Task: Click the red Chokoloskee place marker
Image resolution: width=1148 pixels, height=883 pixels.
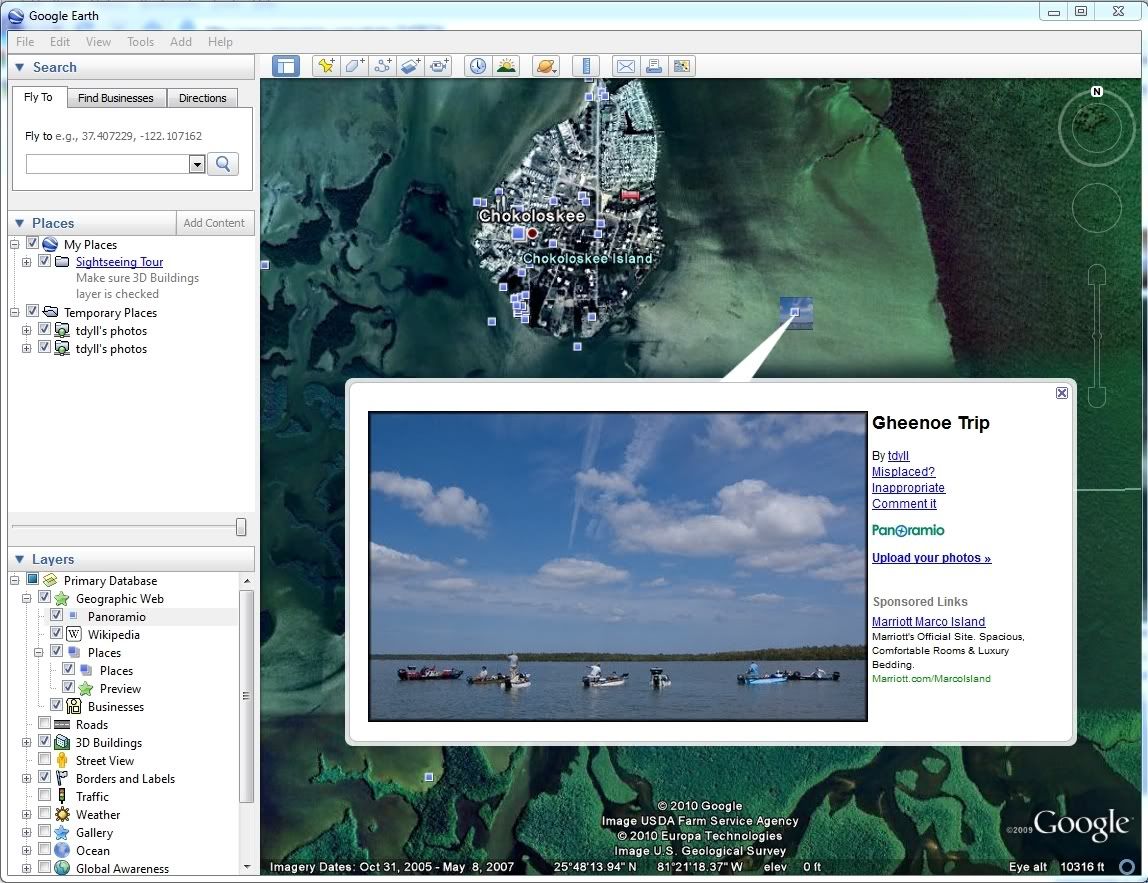Action: point(533,233)
